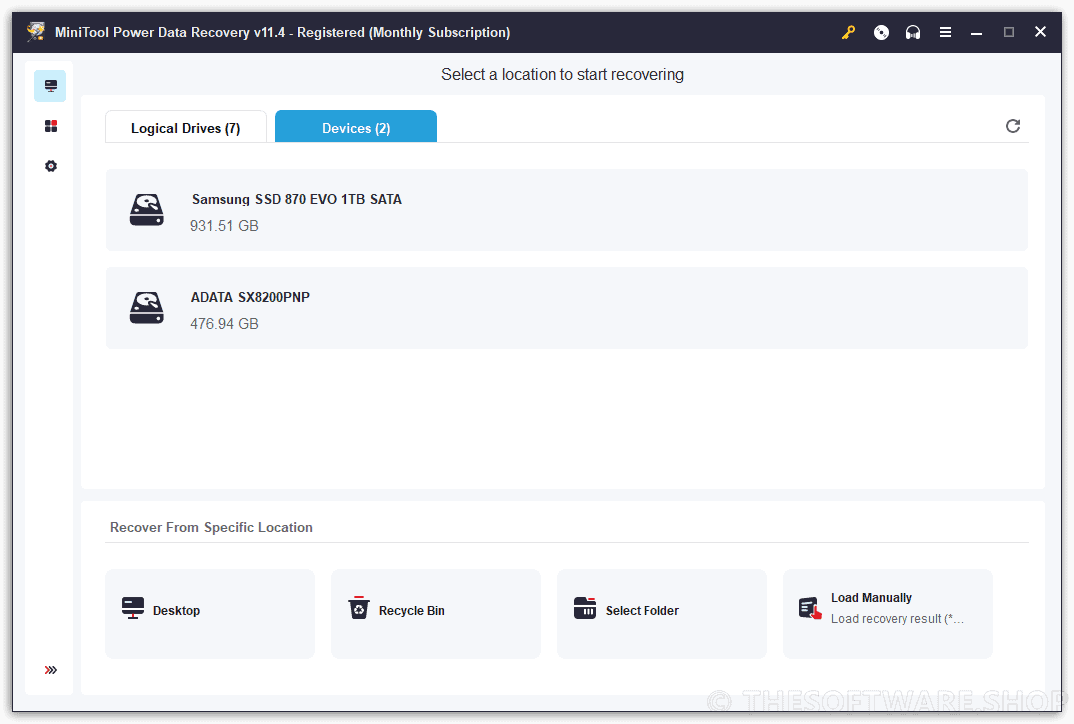The image size is (1074, 724).
Task: Open support via headphones icon
Action: (913, 32)
